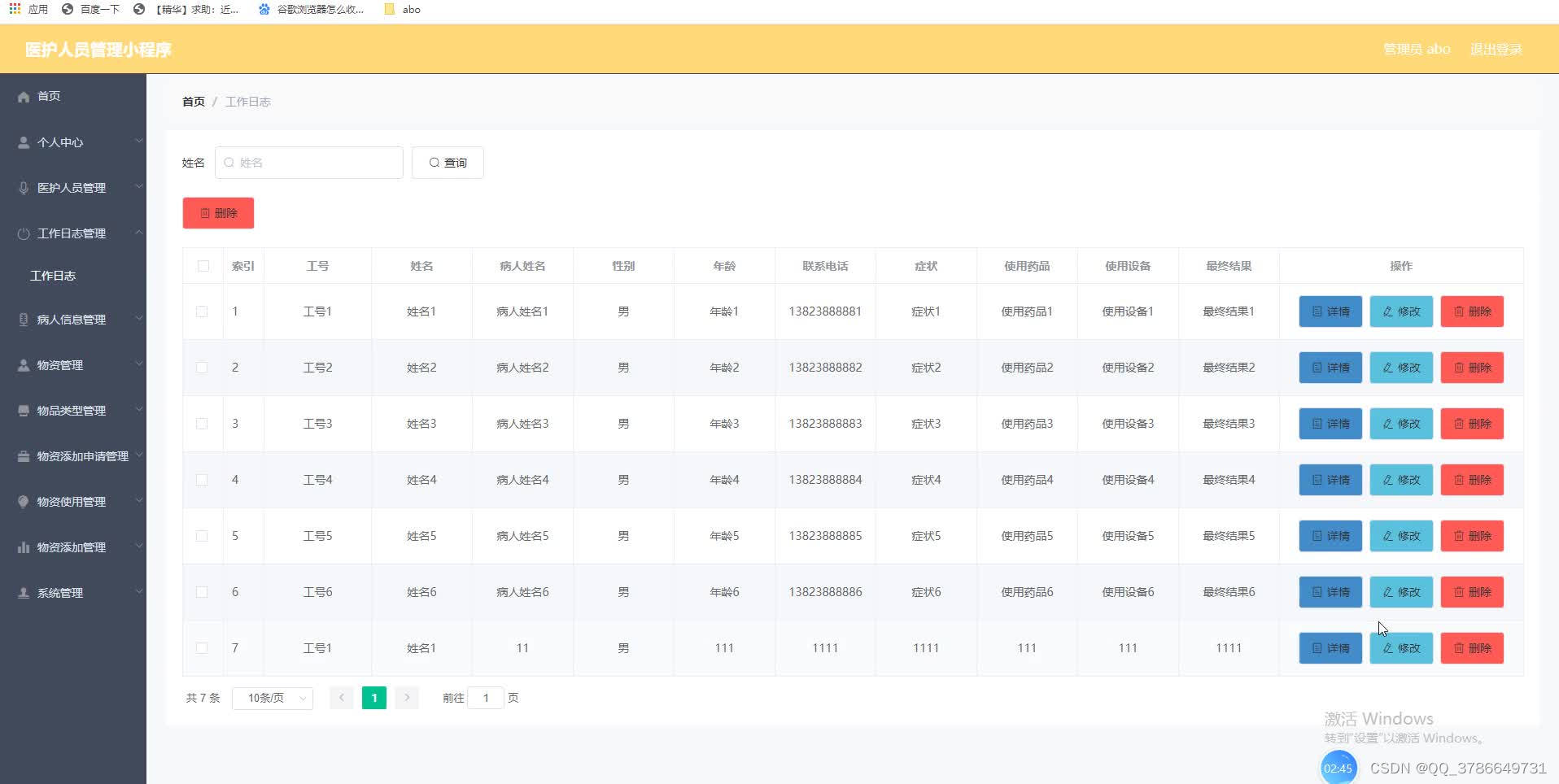Tick the checkbox for row 工号4

(202, 480)
